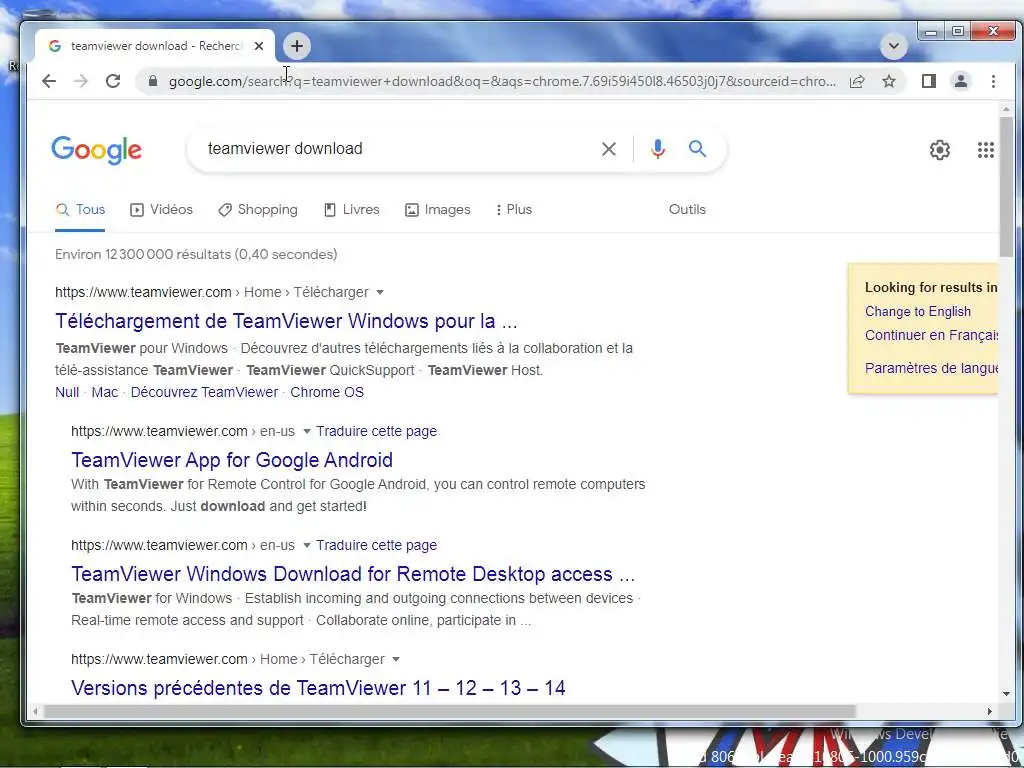Open the Chrome side panel icon
This screenshot has height=768, width=1024.
[x=929, y=81]
